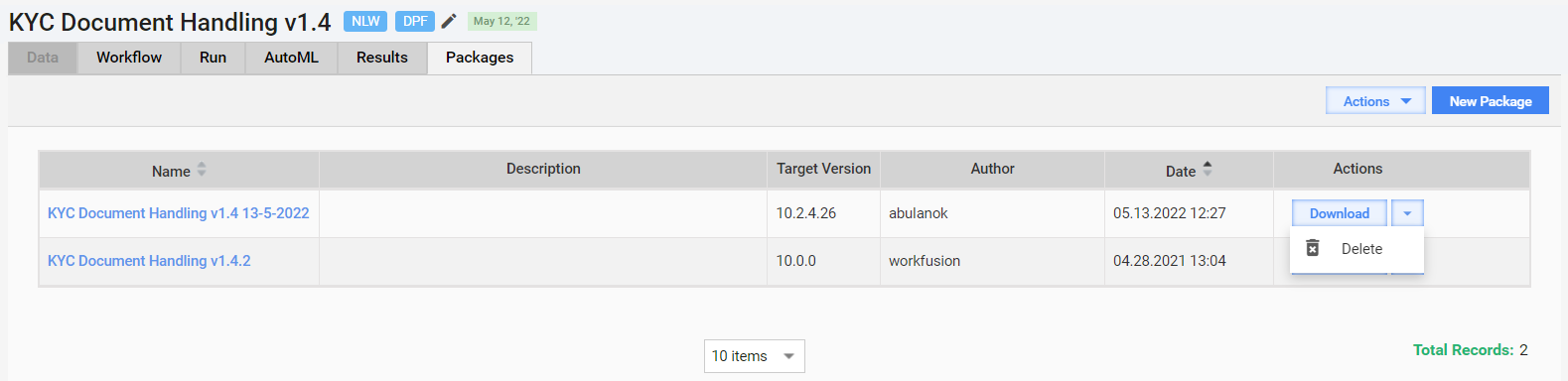The width and height of the screenshot is (1568, 381).
Task: Open KYC Document Handling v1.4 13-5-2022 link
Action: [x=179, y=213]
